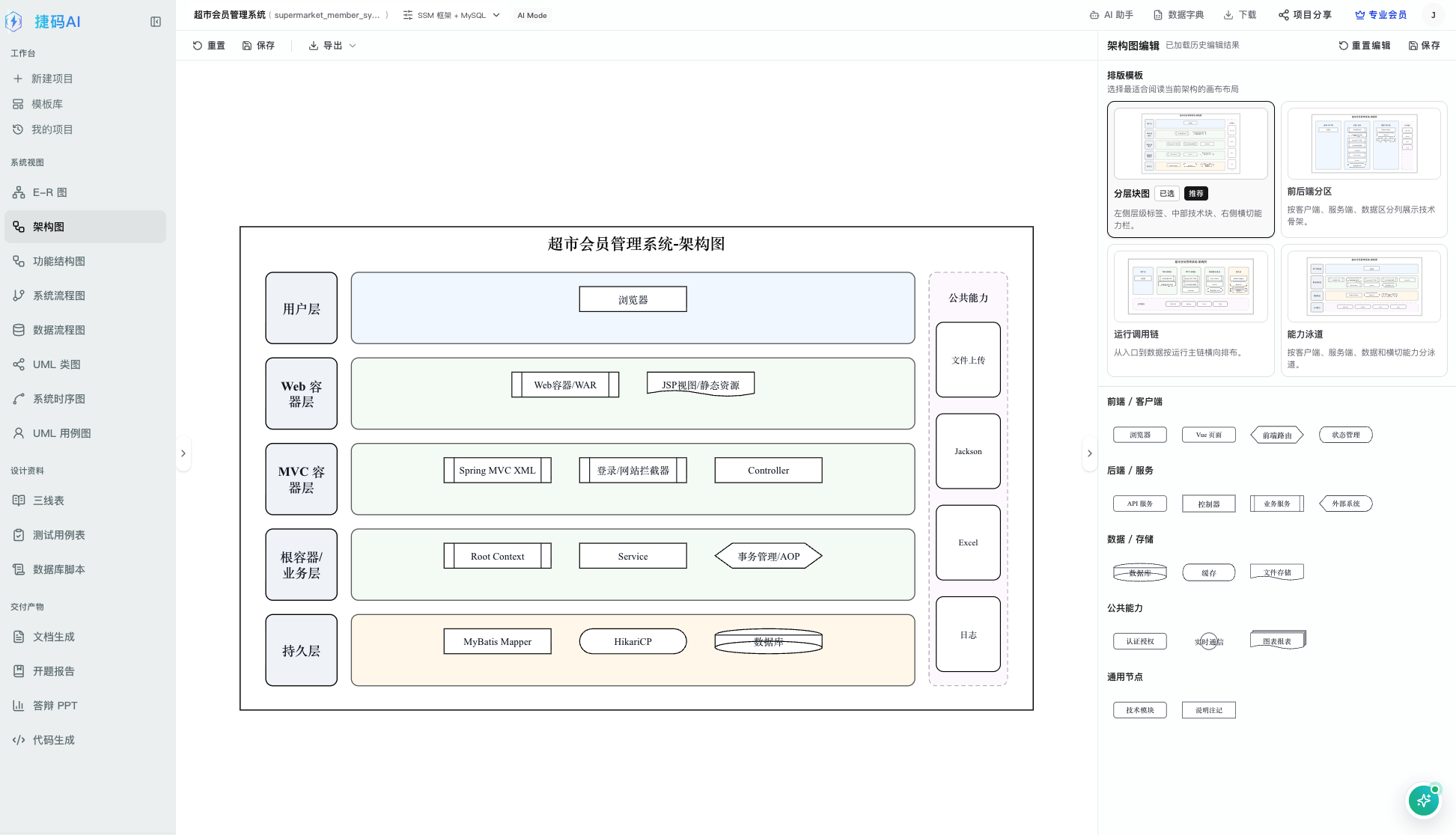Viewport: 1456px width, 835px height.
Task: Pick the 浏览器 node shape in palette
Action: click(1140, 435)
